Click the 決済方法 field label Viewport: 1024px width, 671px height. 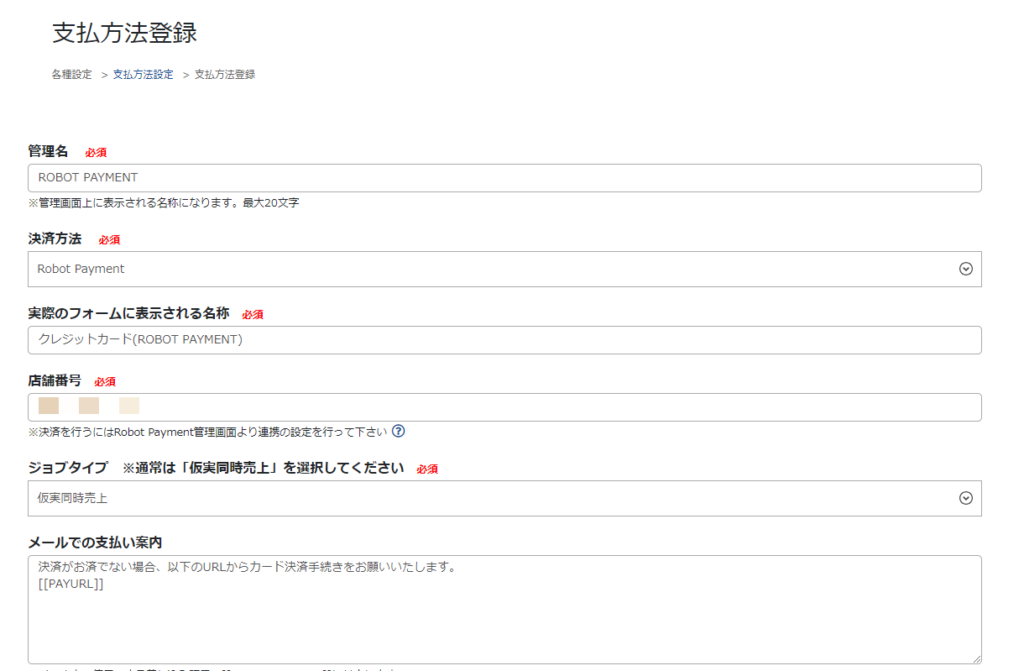coord(55,239)
